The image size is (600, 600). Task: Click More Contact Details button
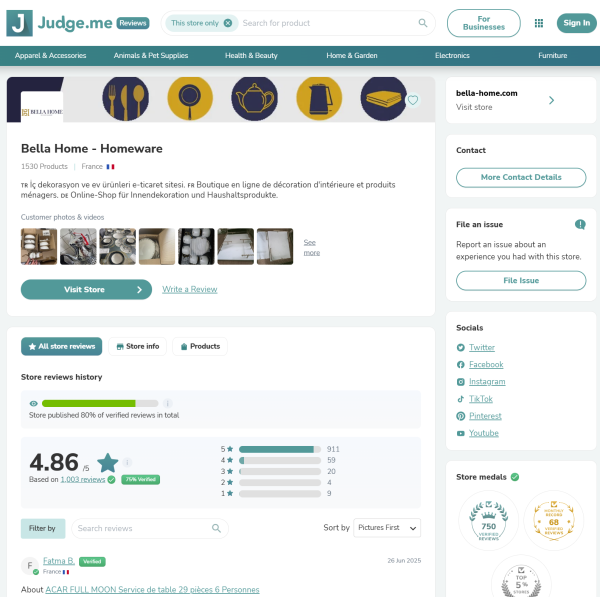tap(521, 178)
